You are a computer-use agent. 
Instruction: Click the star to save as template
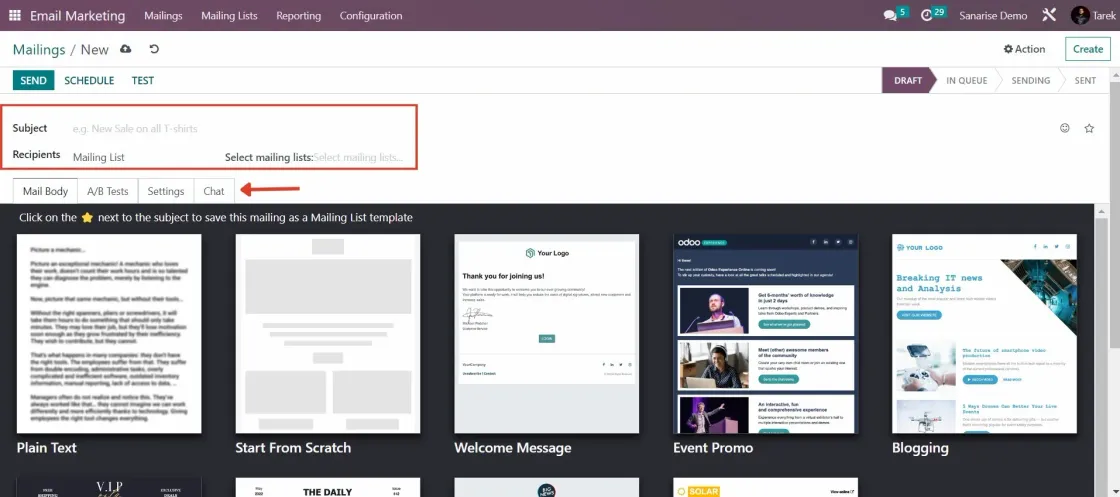1089,129
